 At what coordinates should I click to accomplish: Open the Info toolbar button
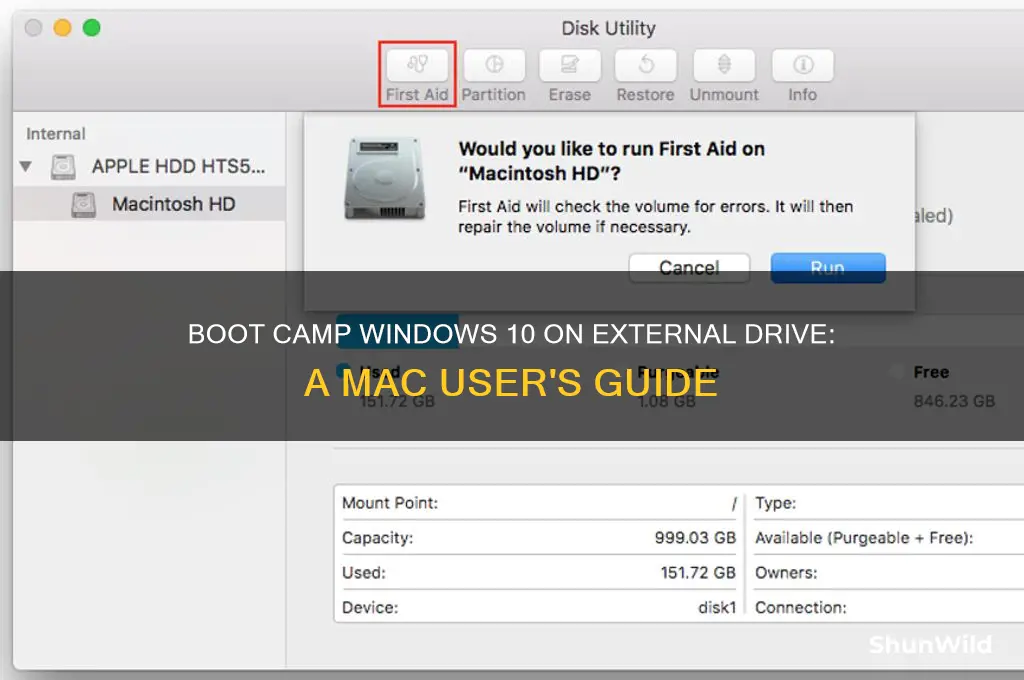point(803,65)
